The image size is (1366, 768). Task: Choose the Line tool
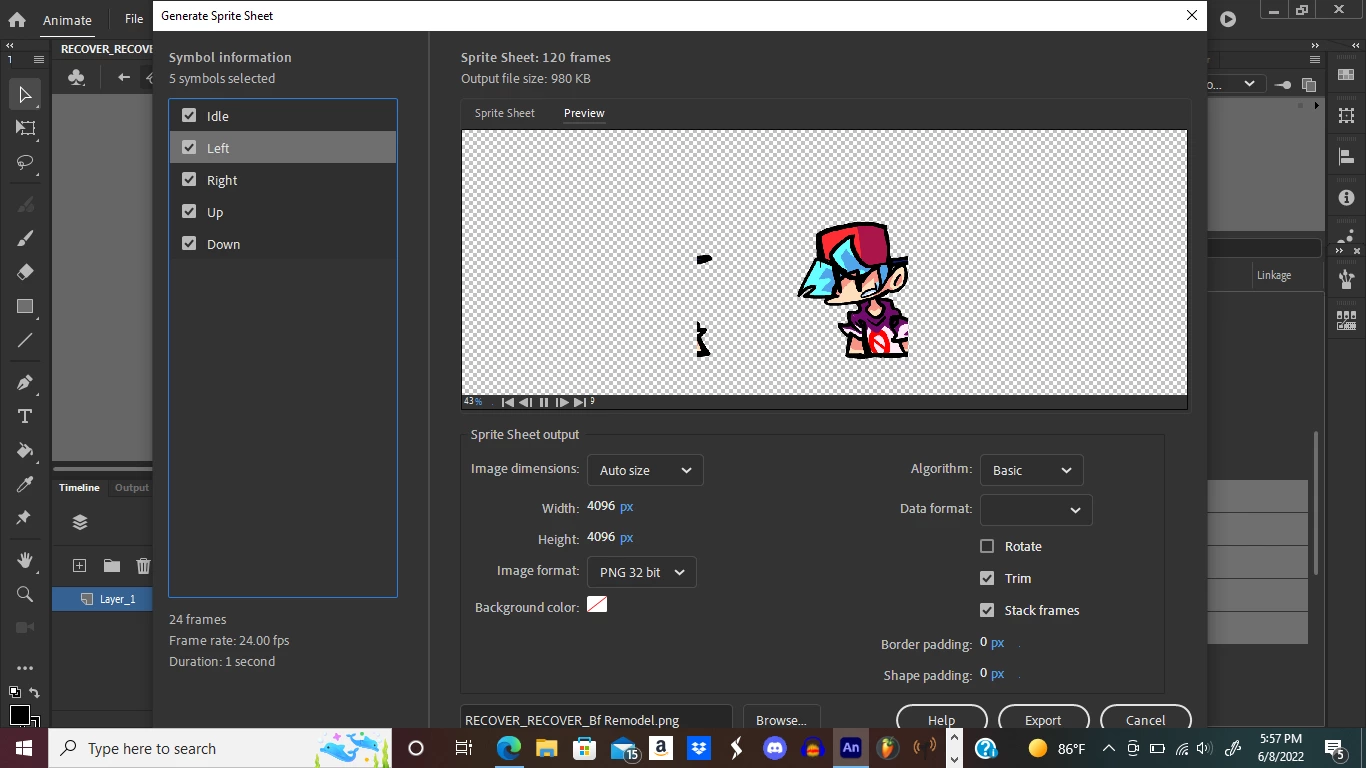point(25,340)
